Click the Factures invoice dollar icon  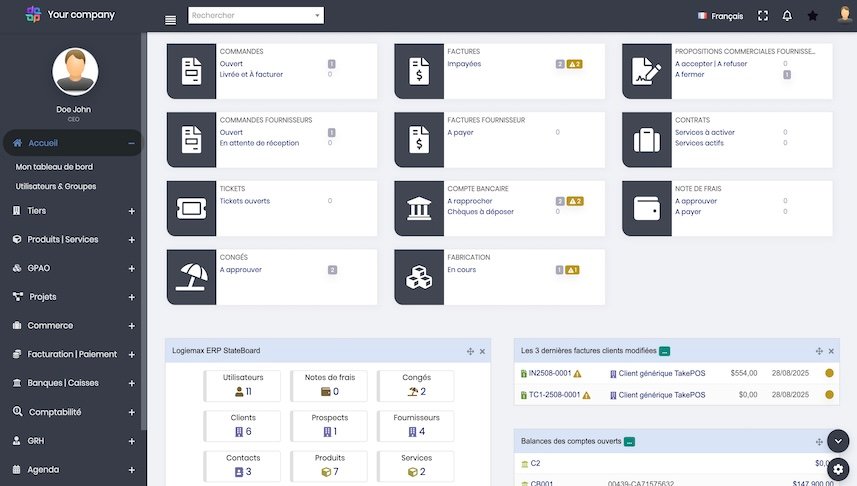[x=419, y=71]
